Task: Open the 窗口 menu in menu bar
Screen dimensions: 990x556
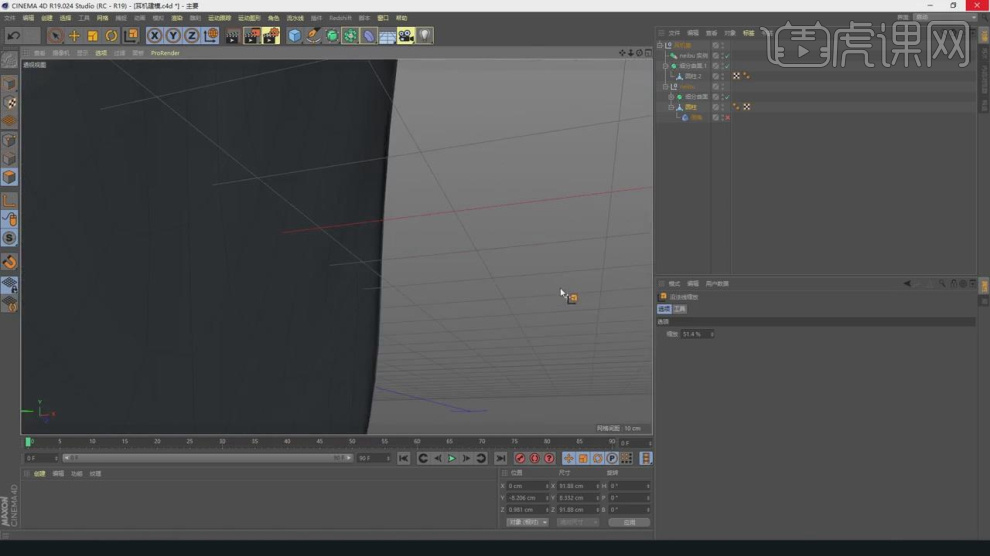Action: [x=383, y=18]
